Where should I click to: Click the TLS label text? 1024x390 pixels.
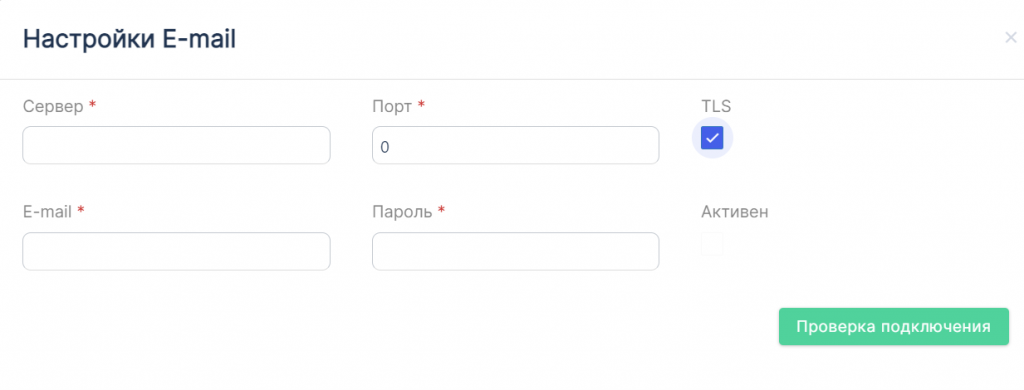click(716, 106)
